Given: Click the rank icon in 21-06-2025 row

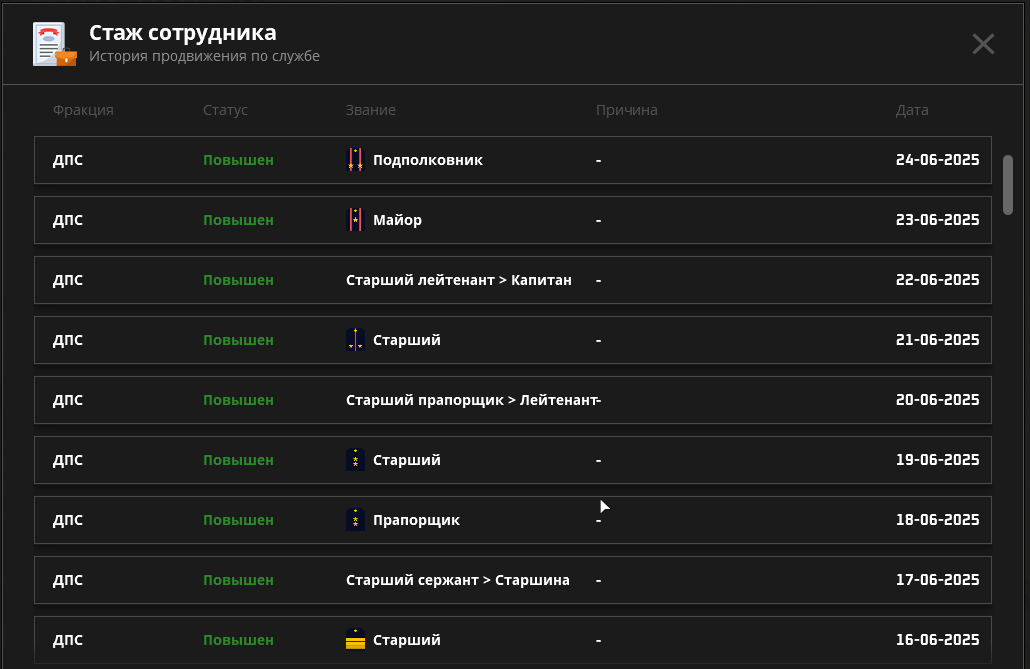Looking at the screenshot, I should pyautogui.click(x=355, y=340).
